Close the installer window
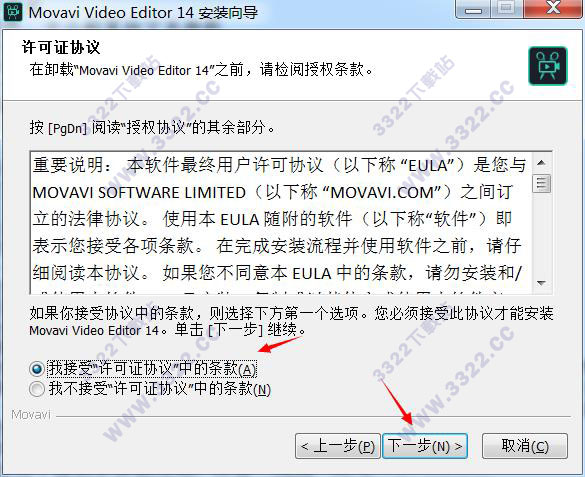585x477 pixels. (553, 8)
